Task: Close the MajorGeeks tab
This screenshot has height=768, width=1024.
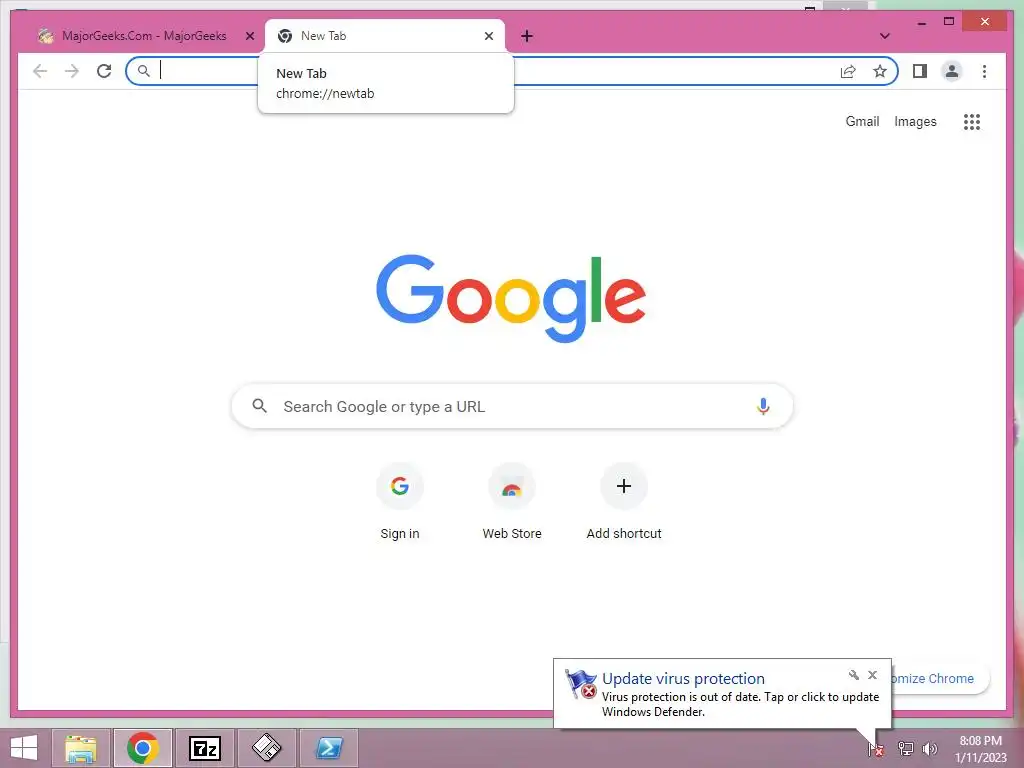Action: (249, 36)
